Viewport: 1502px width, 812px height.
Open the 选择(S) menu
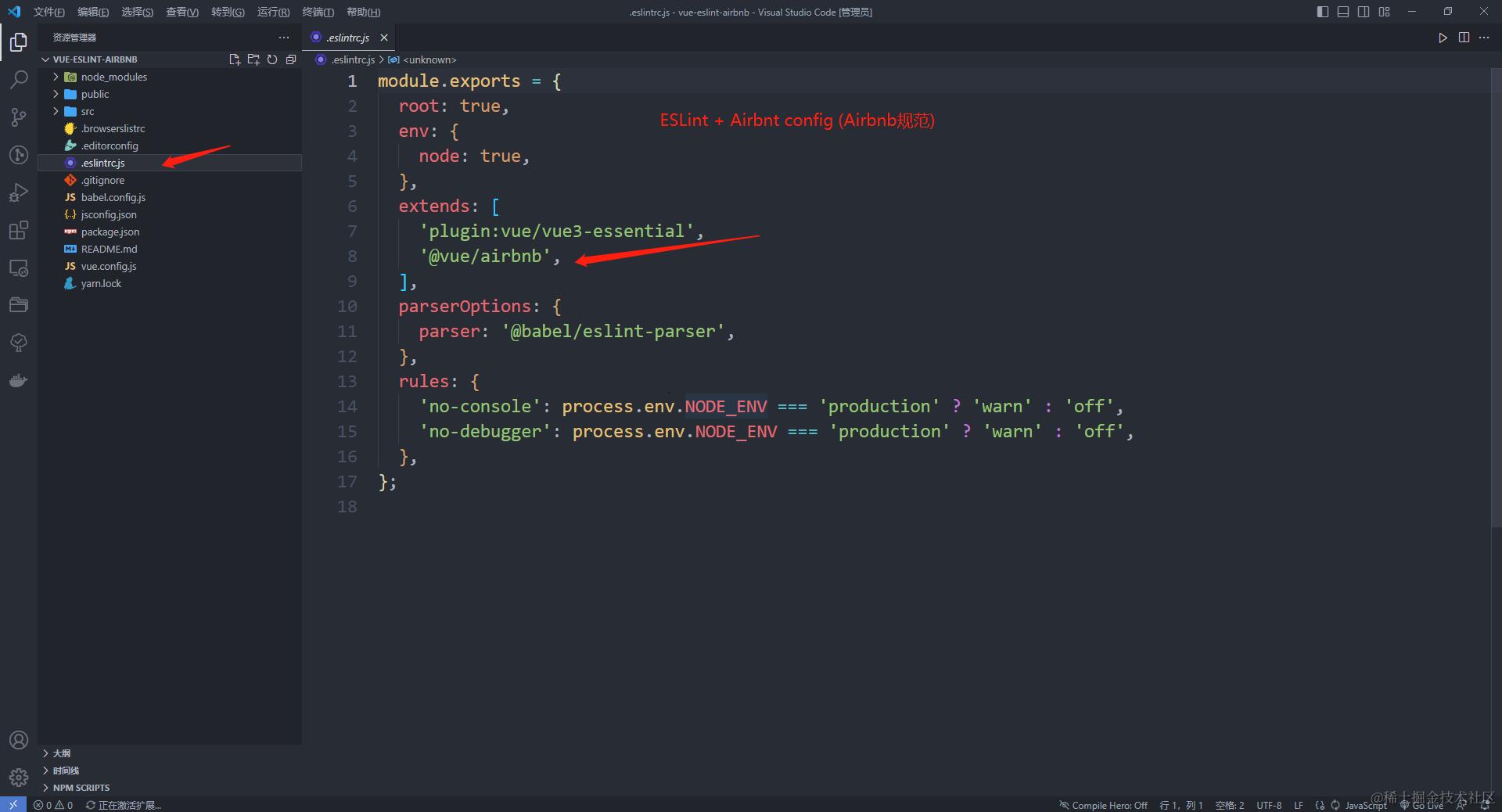138,12
